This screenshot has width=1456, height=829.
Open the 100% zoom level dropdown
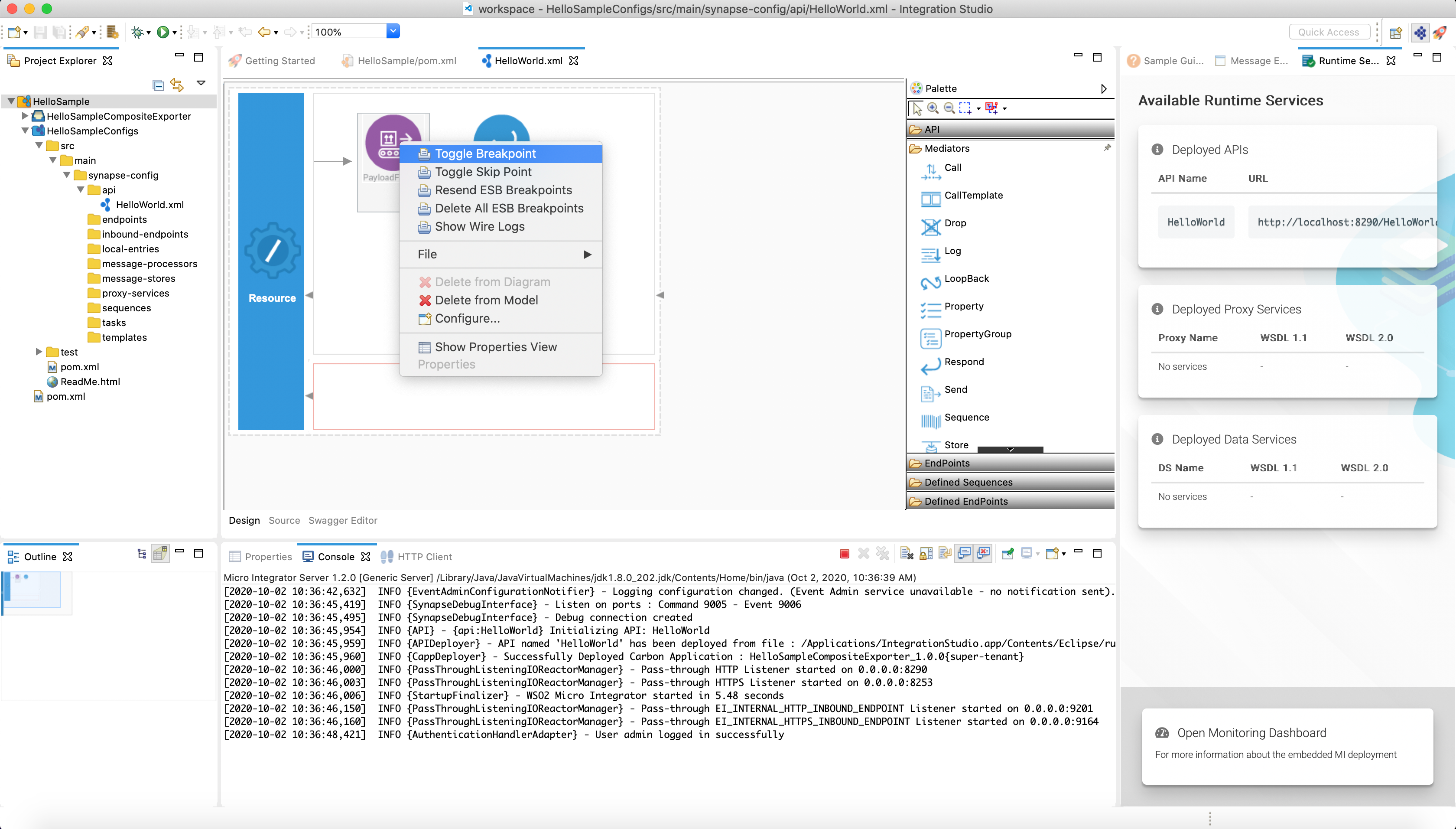tap(393, 31)
